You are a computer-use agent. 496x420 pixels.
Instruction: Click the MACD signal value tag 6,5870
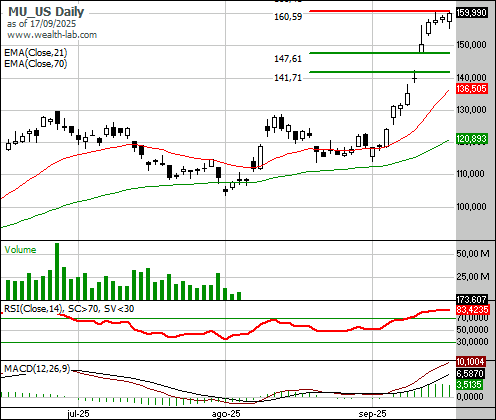click(x=470, y=373)
